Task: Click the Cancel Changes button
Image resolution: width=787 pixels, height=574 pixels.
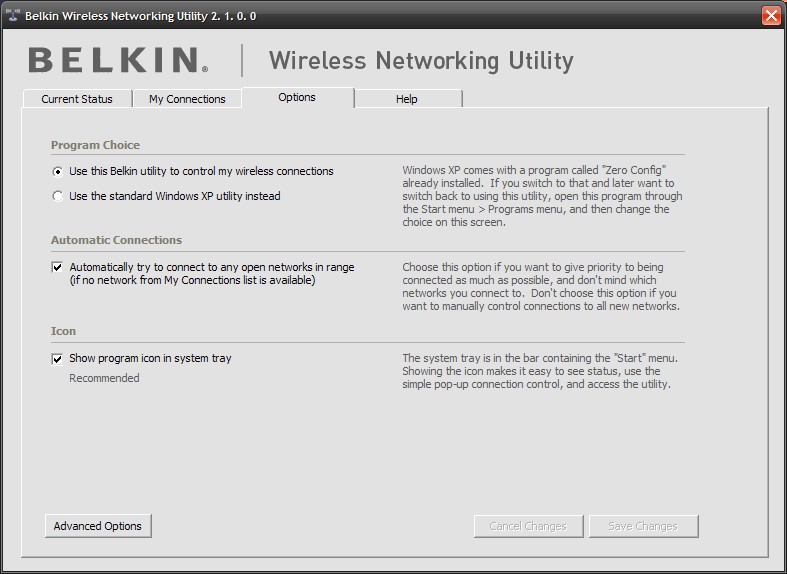Action: (x=528, y=526)
